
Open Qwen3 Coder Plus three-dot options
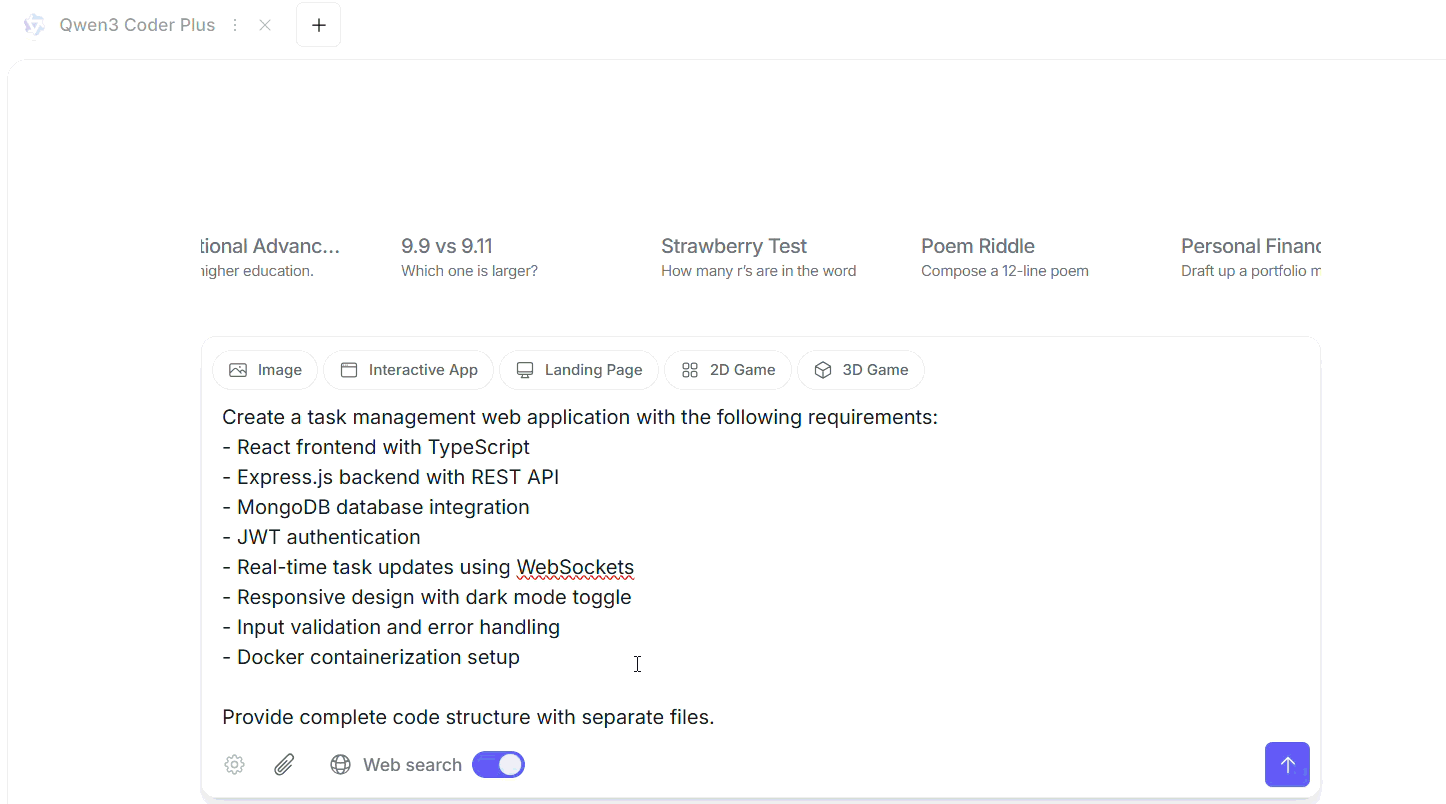pos(235,25)
